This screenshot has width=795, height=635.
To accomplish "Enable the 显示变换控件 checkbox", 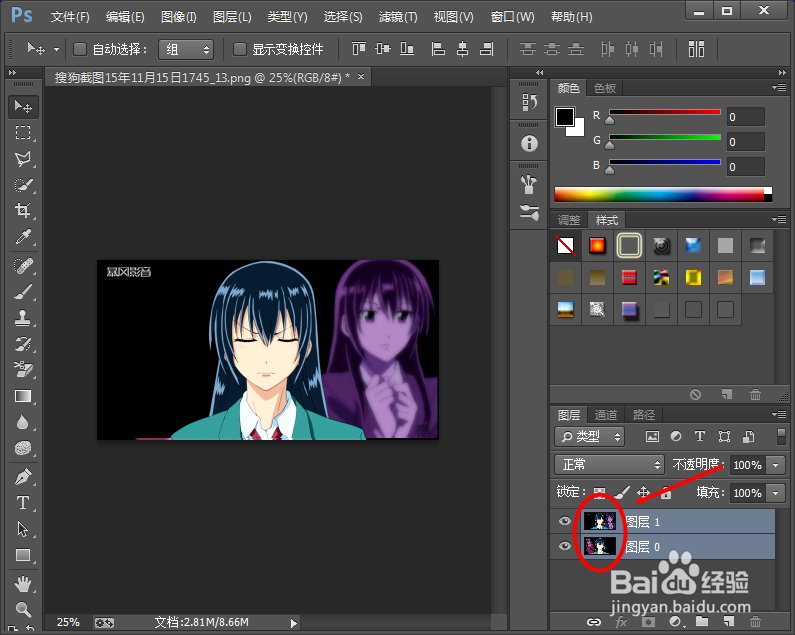I will coord(239,49).
